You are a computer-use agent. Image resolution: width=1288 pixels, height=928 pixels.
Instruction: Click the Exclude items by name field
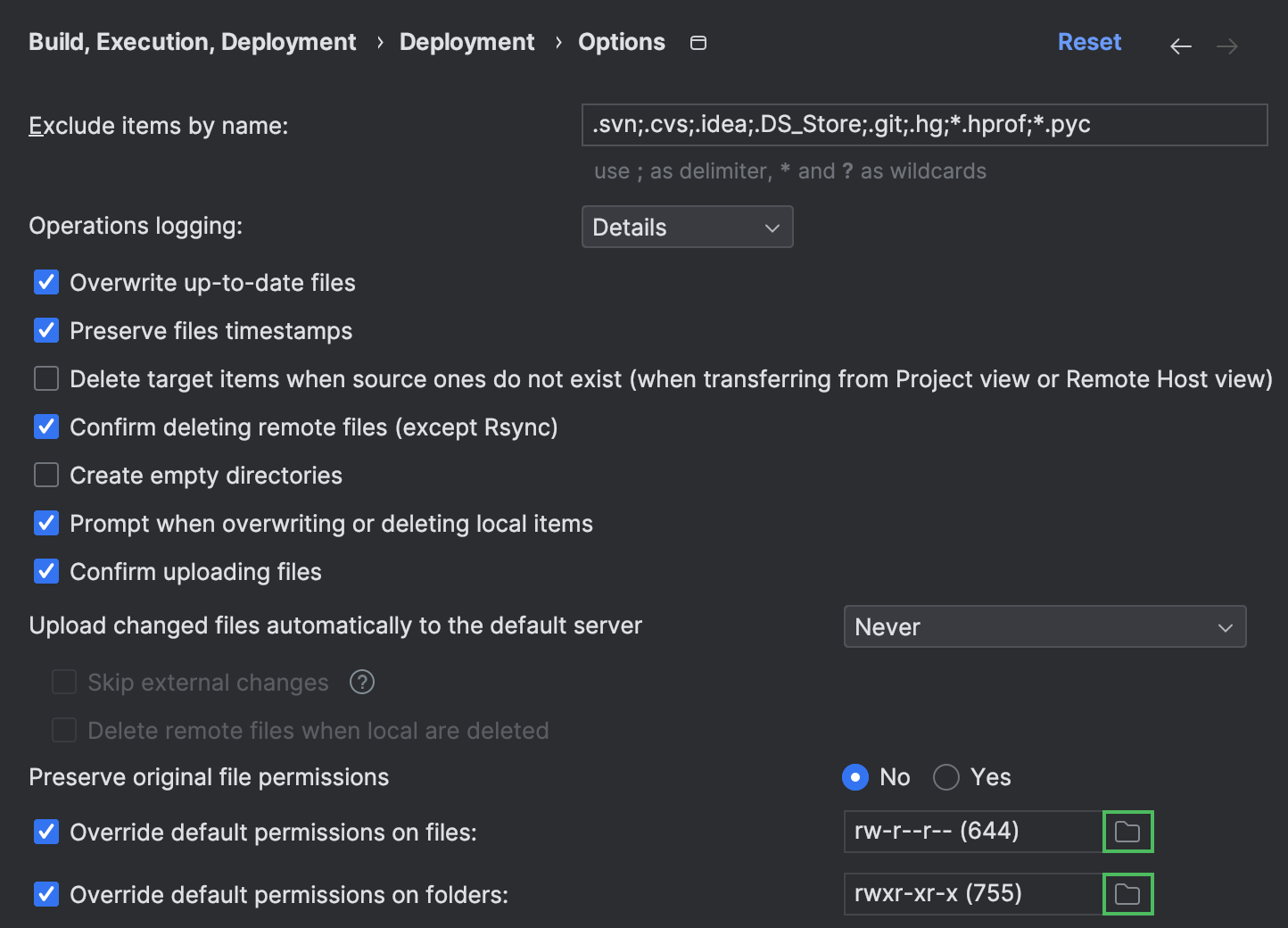(x=925, y=125)
